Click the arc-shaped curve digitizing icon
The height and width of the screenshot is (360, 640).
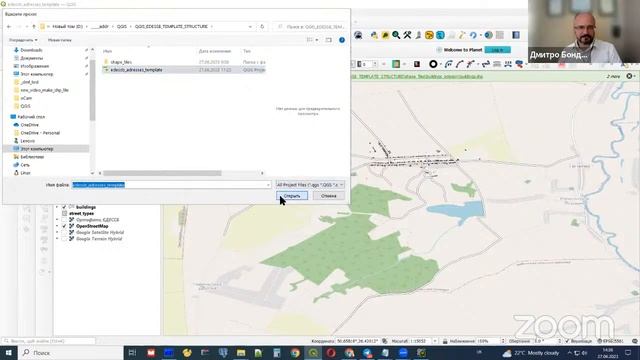[460, 64]
